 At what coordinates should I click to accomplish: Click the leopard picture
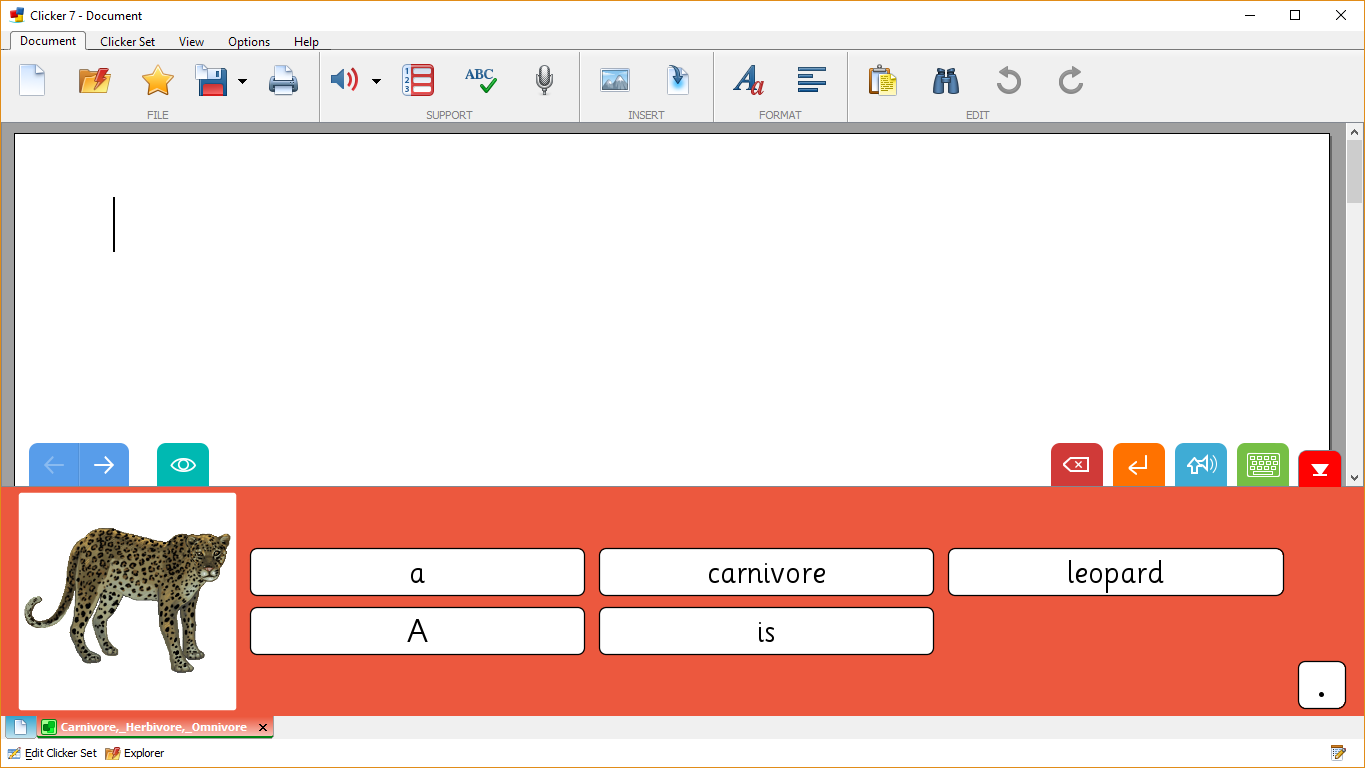(x=128, y=601)
